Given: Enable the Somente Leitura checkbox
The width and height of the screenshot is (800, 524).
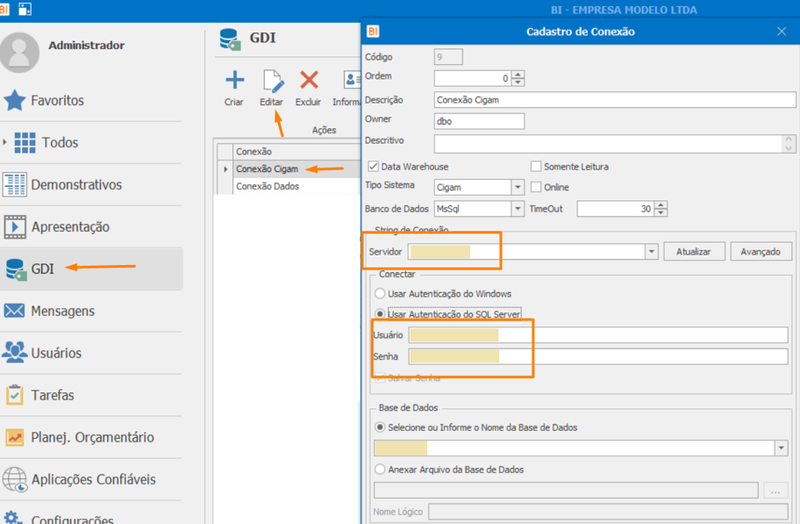Looking at the screenshot, I should pos(536,166).
